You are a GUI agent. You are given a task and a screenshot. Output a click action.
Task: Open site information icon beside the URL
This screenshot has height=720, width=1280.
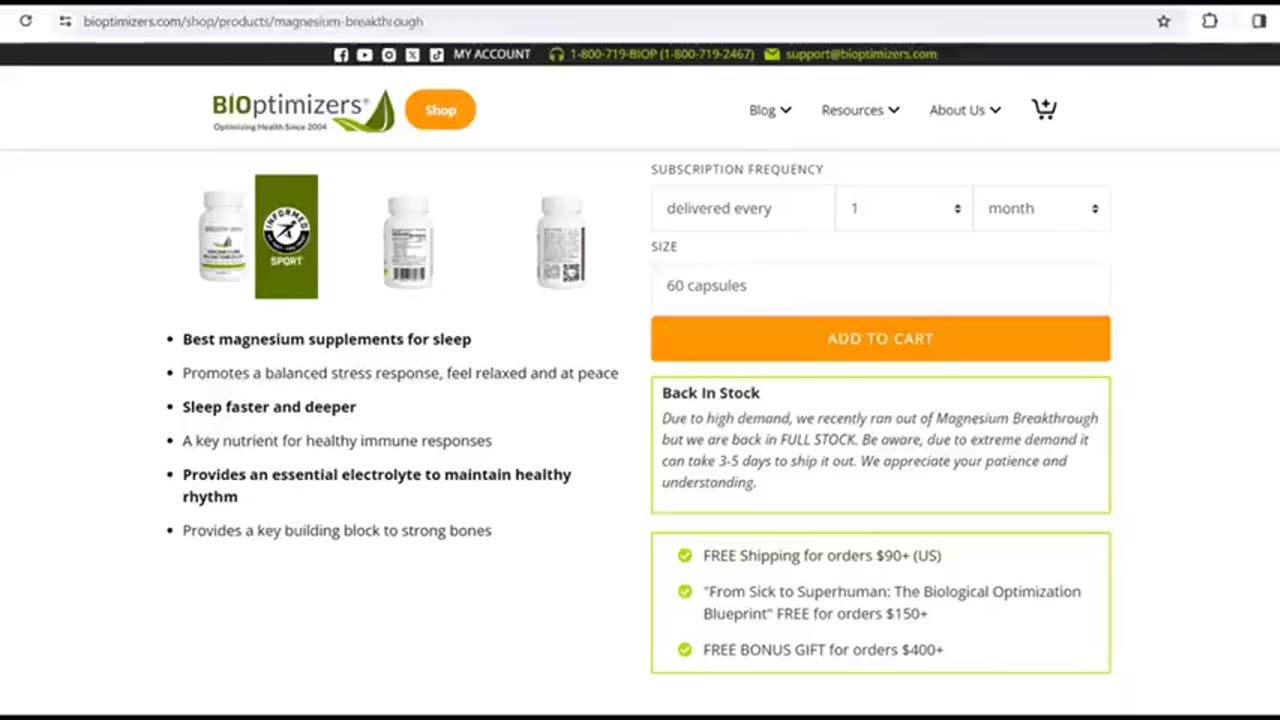click(x=65, y=21)
